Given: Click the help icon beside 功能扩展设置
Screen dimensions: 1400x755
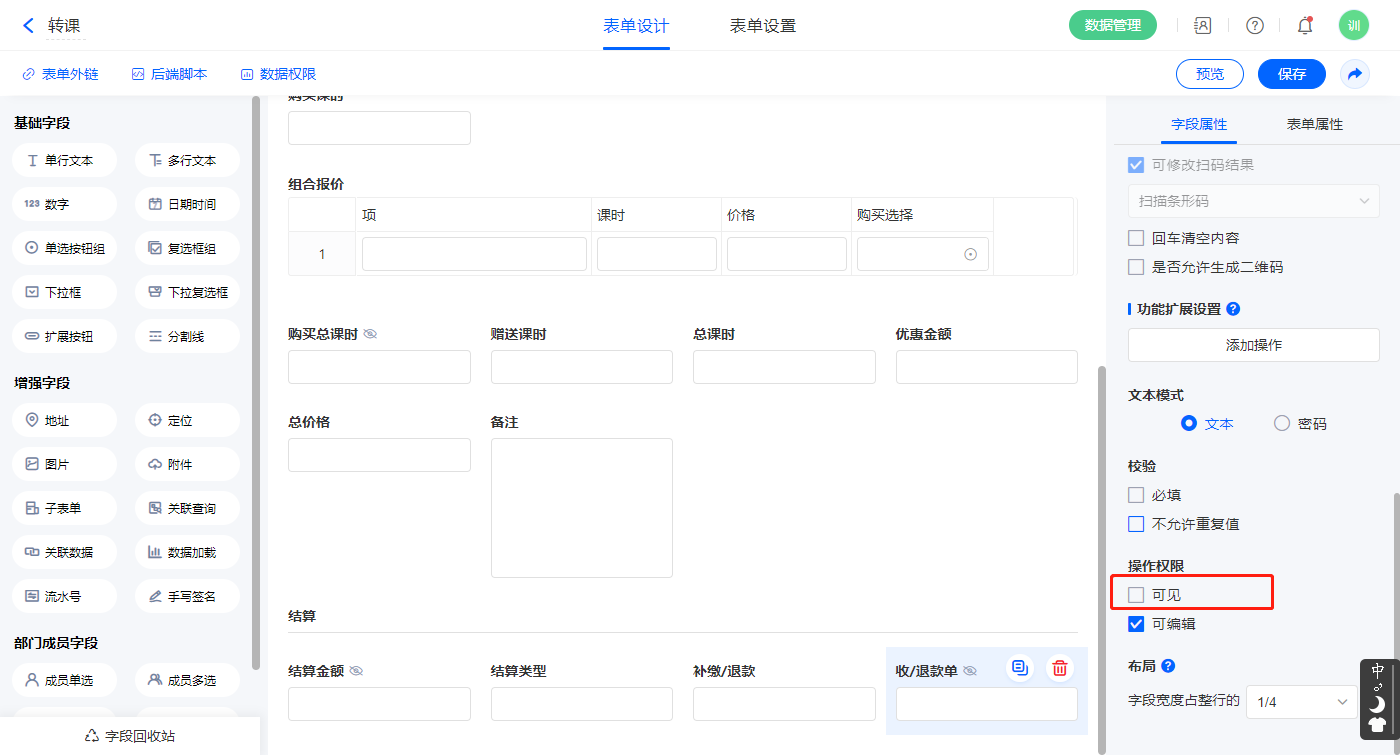Looking at the screenshot, I should (x=1233, y=309).
